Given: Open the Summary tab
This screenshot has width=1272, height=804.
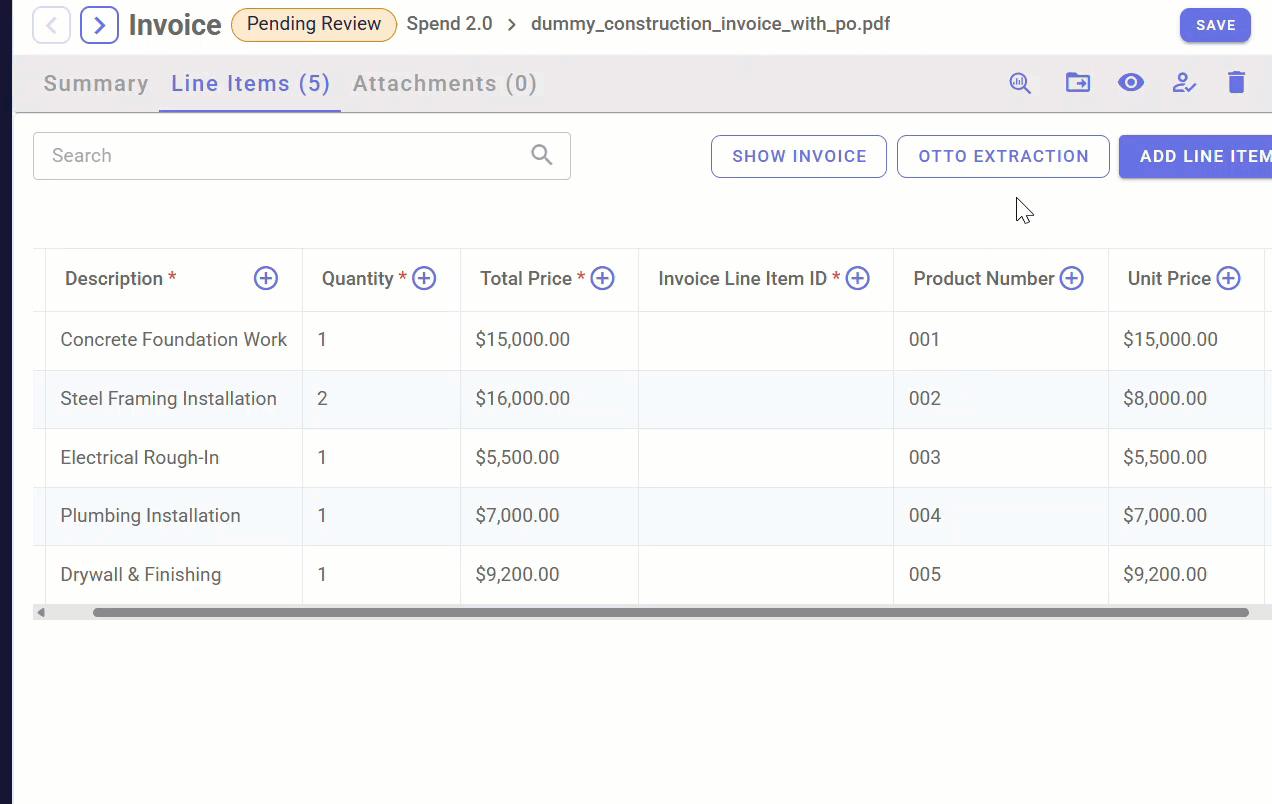Looking at the screenshot, I should (x=96, y=84).
